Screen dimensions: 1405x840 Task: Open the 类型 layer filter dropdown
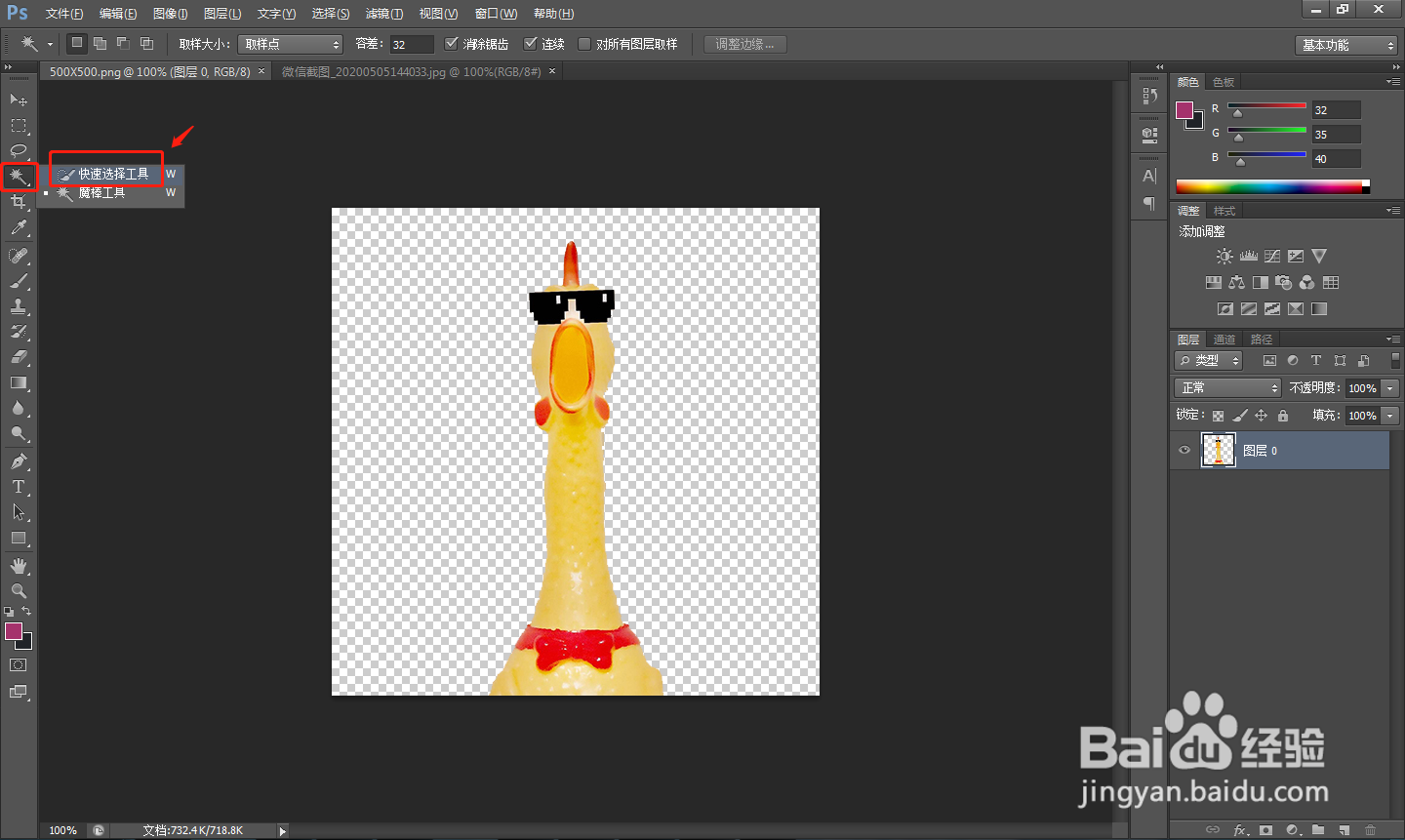[x=1208, y=361]
